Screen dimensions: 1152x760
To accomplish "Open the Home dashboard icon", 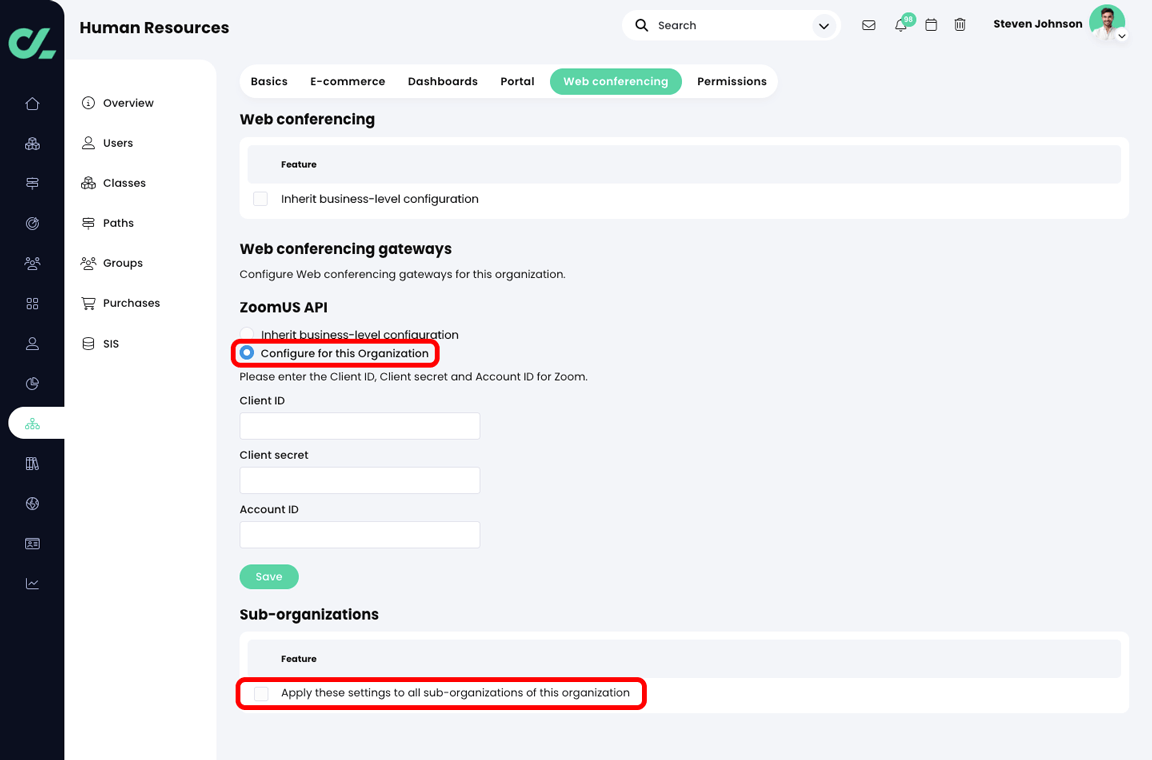I will tap(32, 103).
